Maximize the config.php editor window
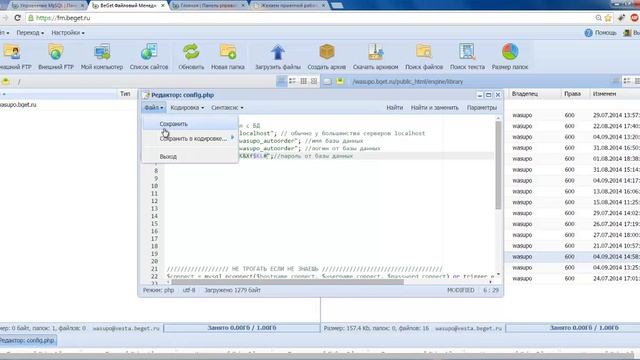640x360 pixels. (489, 95)
